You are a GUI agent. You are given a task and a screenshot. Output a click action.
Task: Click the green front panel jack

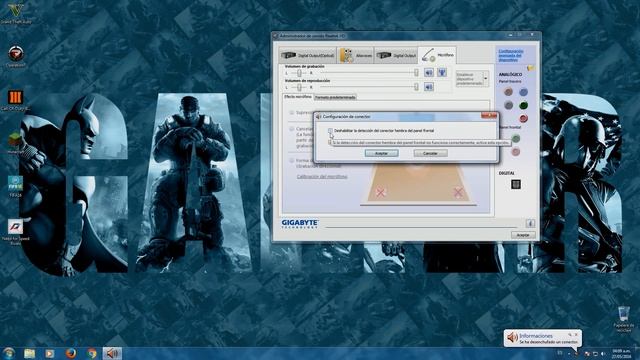[x=516, y=139]
